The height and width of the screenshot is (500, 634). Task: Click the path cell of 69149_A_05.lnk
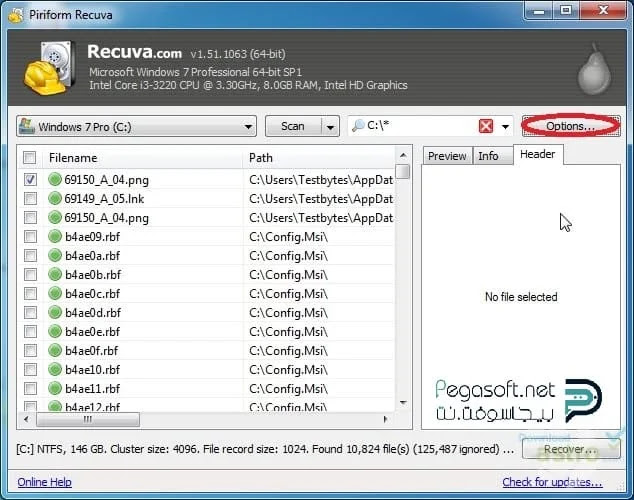[x=319, y=199]
